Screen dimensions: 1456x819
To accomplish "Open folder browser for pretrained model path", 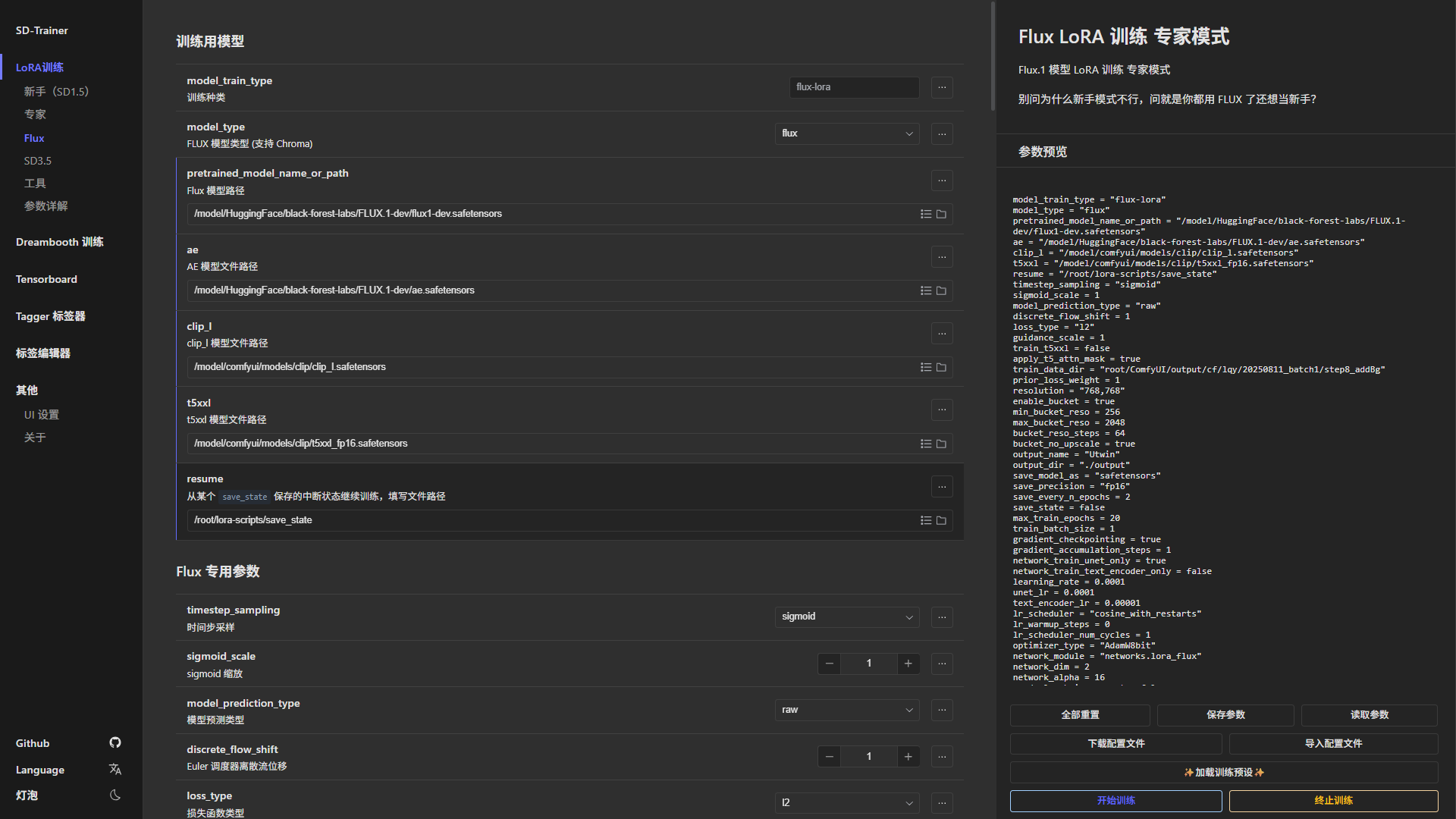I will (x=941, y=214).
